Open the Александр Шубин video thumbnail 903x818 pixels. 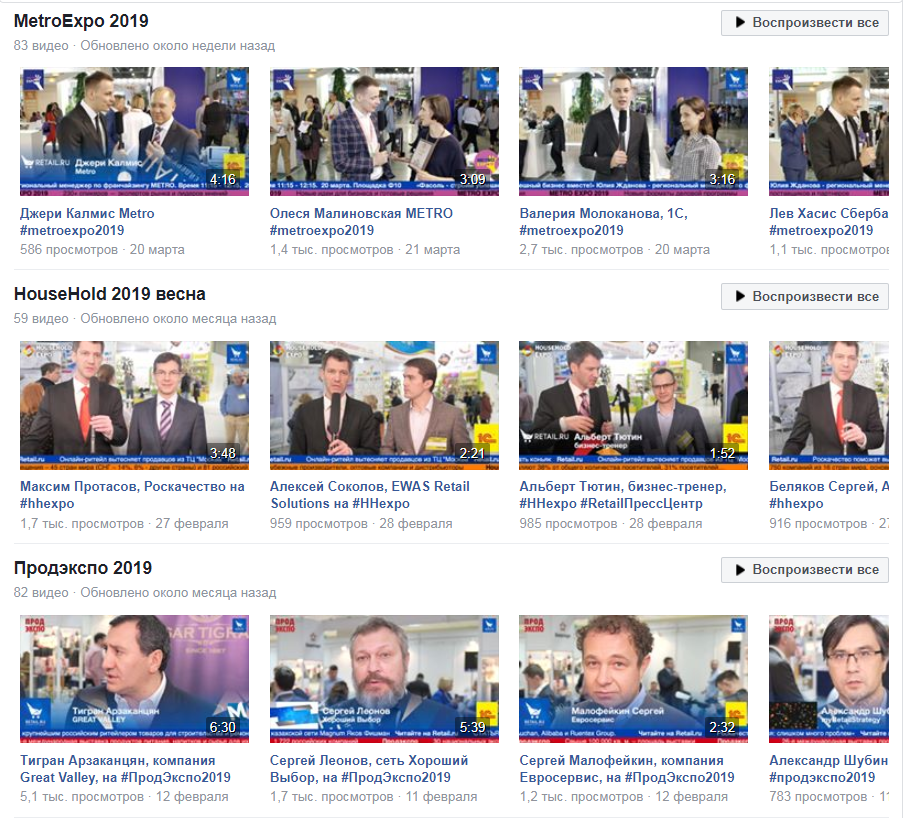pyautogui.click(x=829, y=679)
